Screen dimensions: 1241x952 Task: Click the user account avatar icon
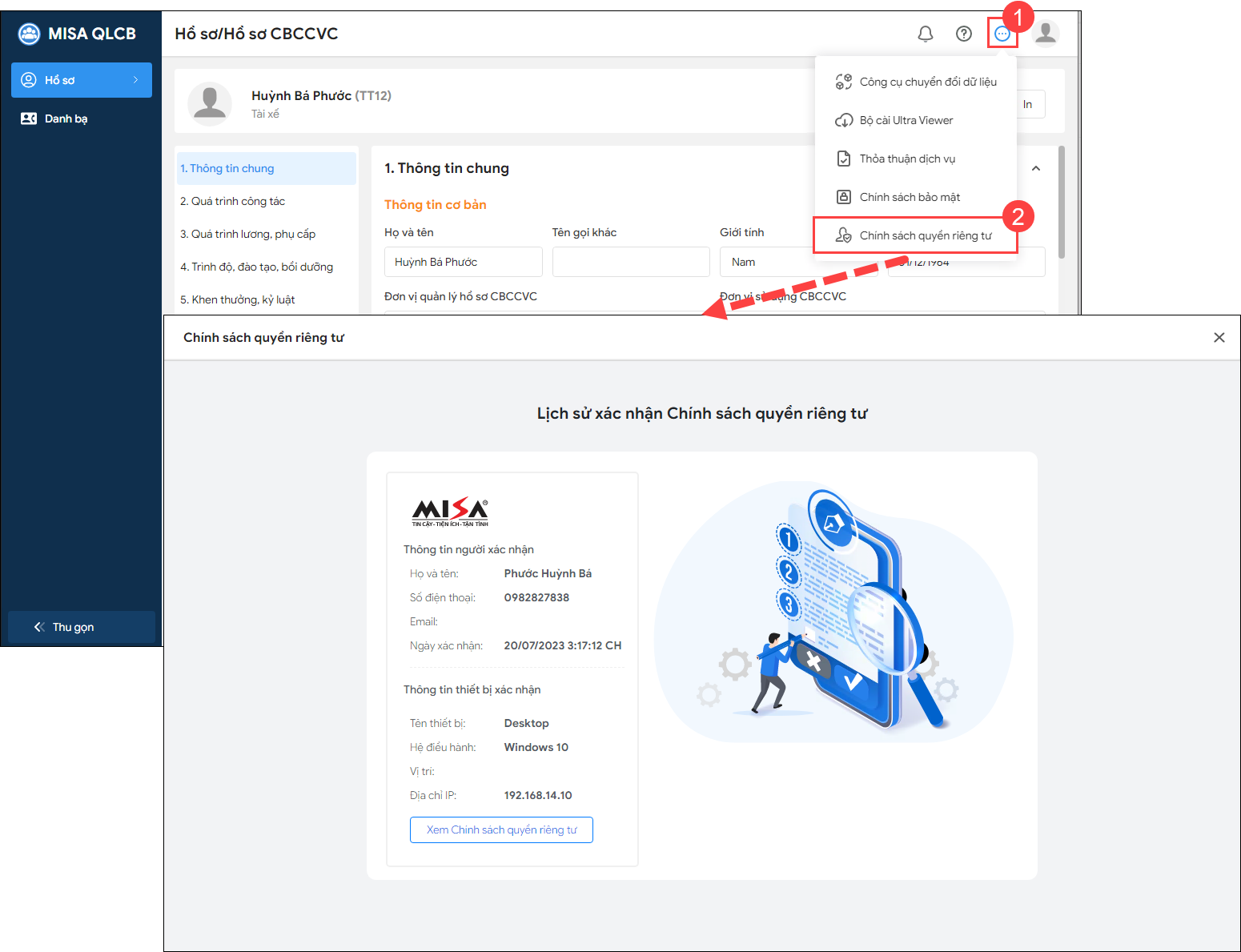1045,34
